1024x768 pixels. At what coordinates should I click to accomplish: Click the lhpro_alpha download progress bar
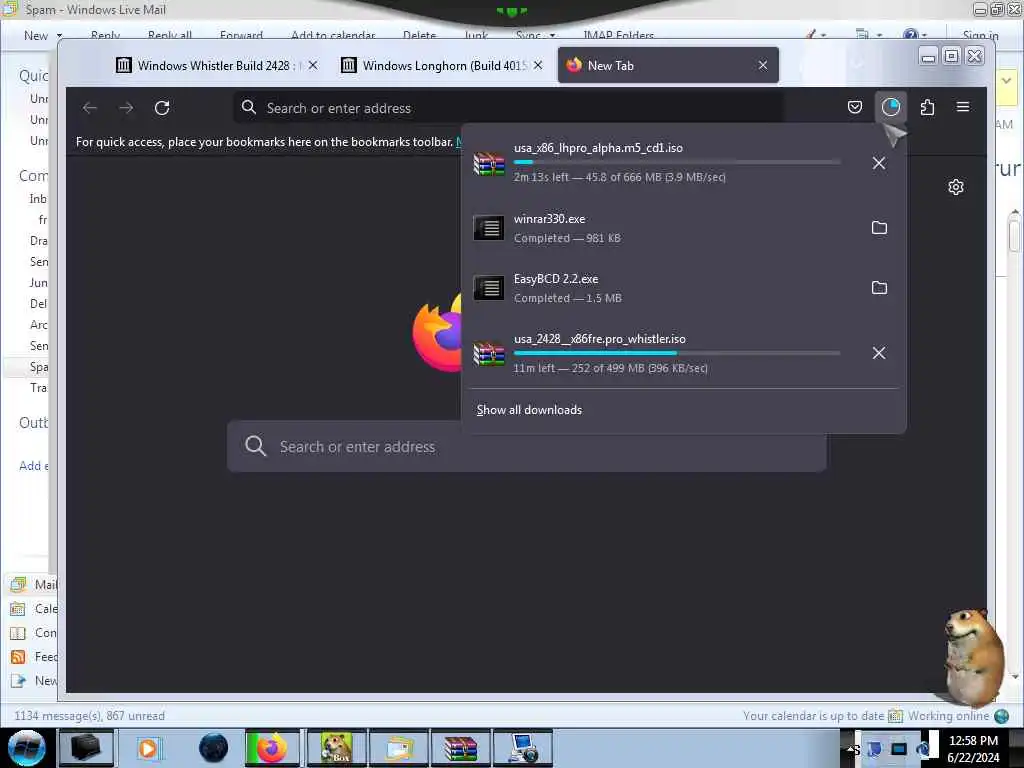[677, 162]
